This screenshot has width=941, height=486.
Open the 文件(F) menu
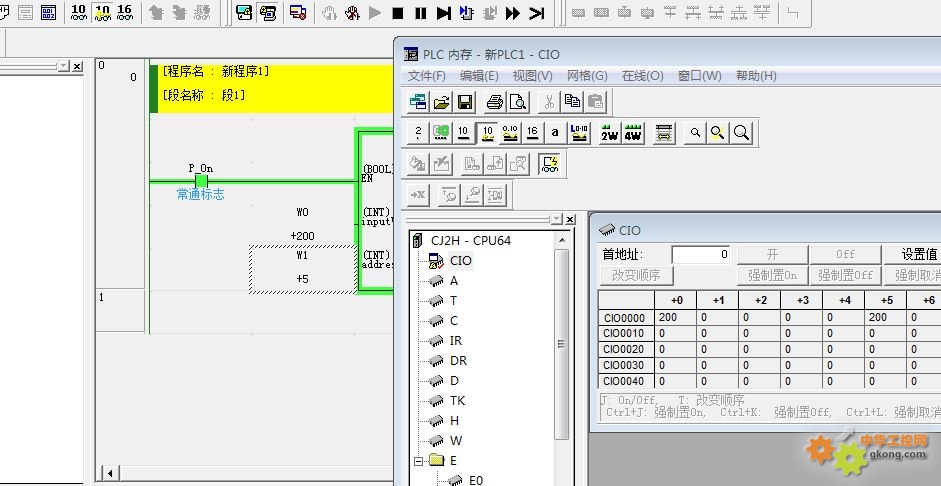click(x=427, y=76)
